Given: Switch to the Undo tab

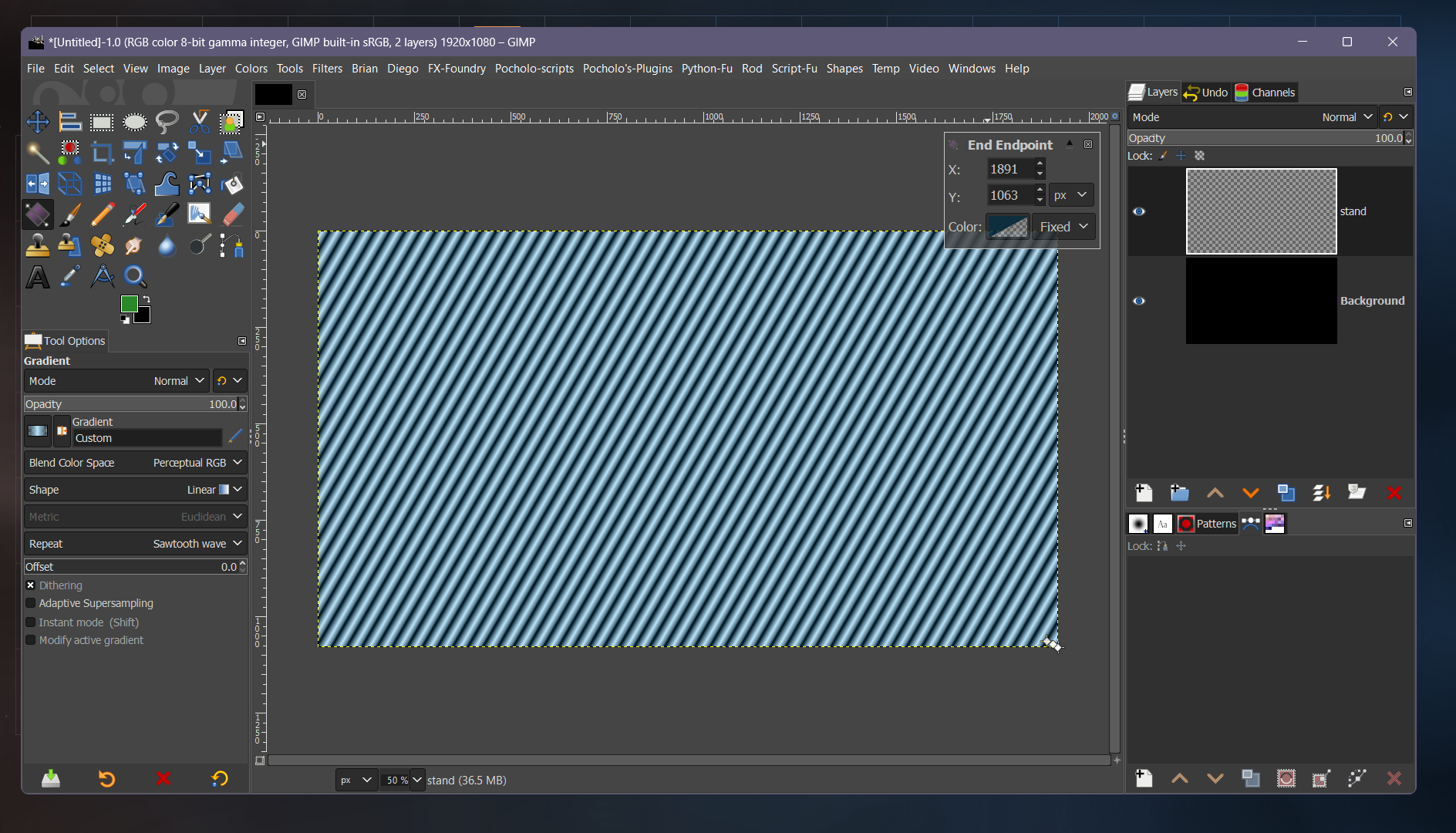Looking at the screenshot, I should click(x=1206, y=93).
